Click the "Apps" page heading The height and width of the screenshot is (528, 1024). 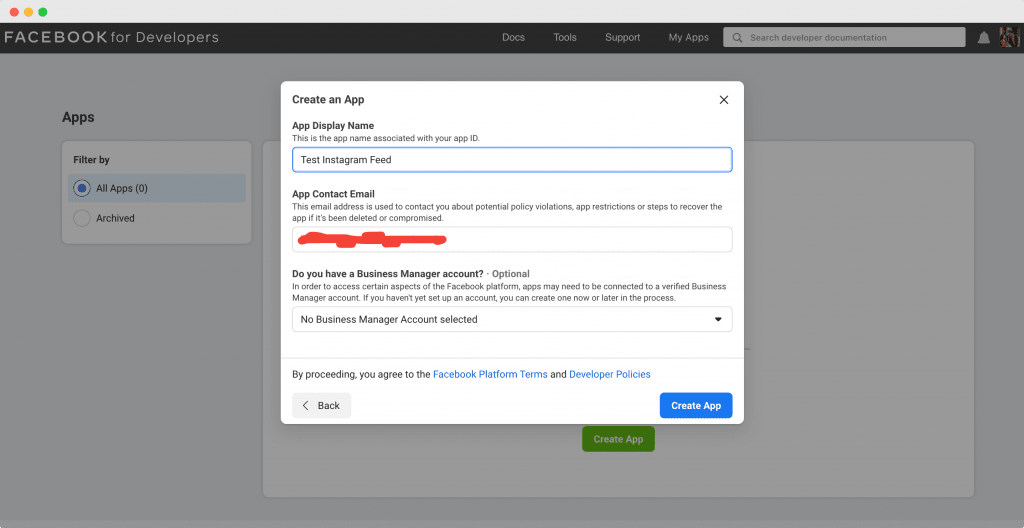click(x=78, y=118)
